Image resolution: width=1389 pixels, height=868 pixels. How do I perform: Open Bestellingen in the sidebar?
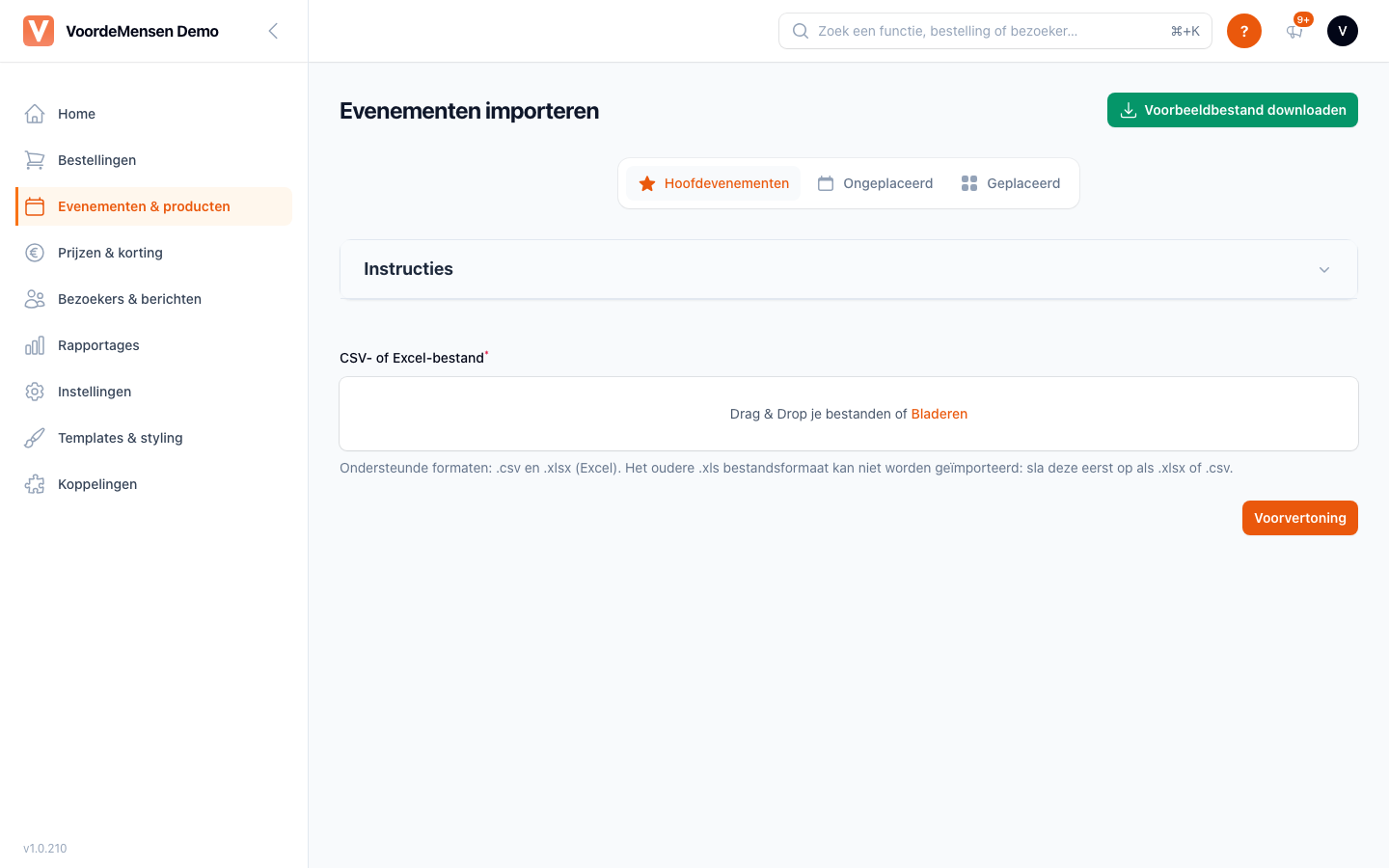pos(154,160)
